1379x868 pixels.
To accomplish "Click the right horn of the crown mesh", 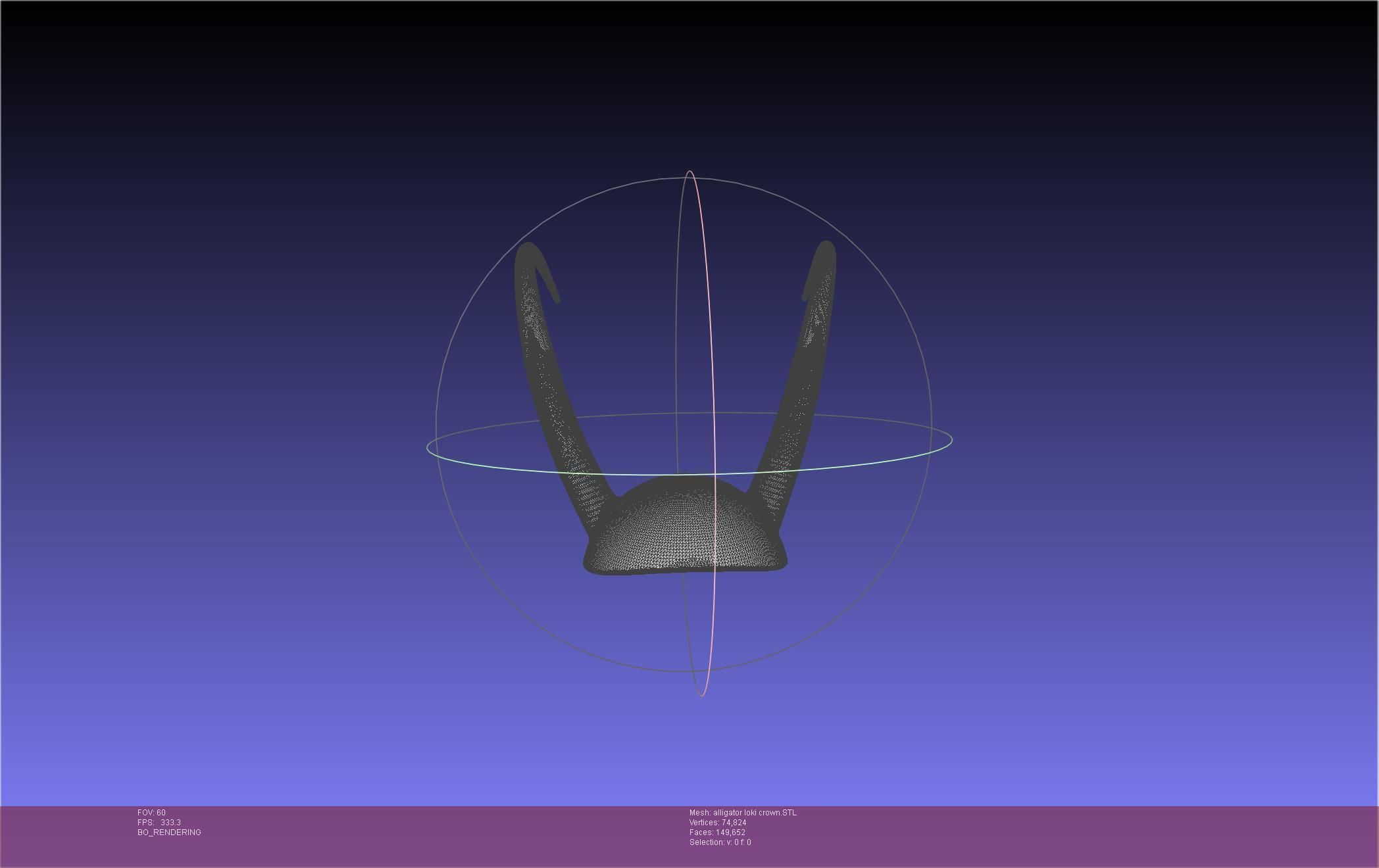I will 799,395.
